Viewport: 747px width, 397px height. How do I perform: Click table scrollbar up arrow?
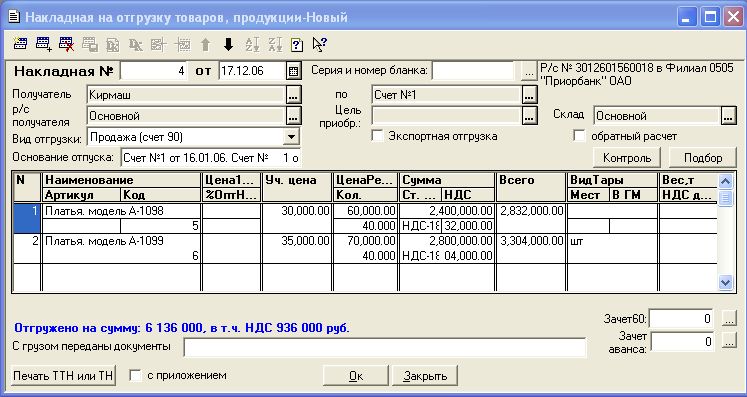[725, 181]
